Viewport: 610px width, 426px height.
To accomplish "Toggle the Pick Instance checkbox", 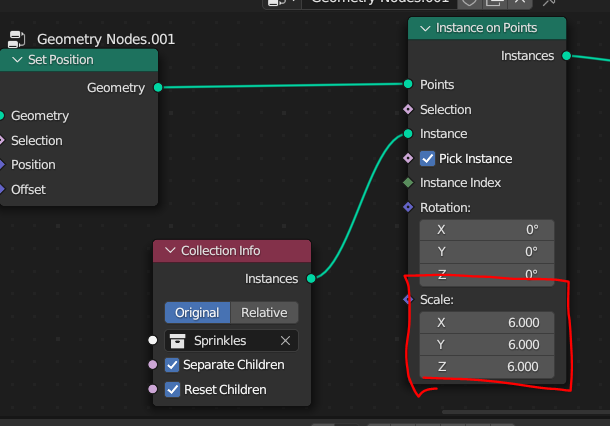I will pos(427,159).
